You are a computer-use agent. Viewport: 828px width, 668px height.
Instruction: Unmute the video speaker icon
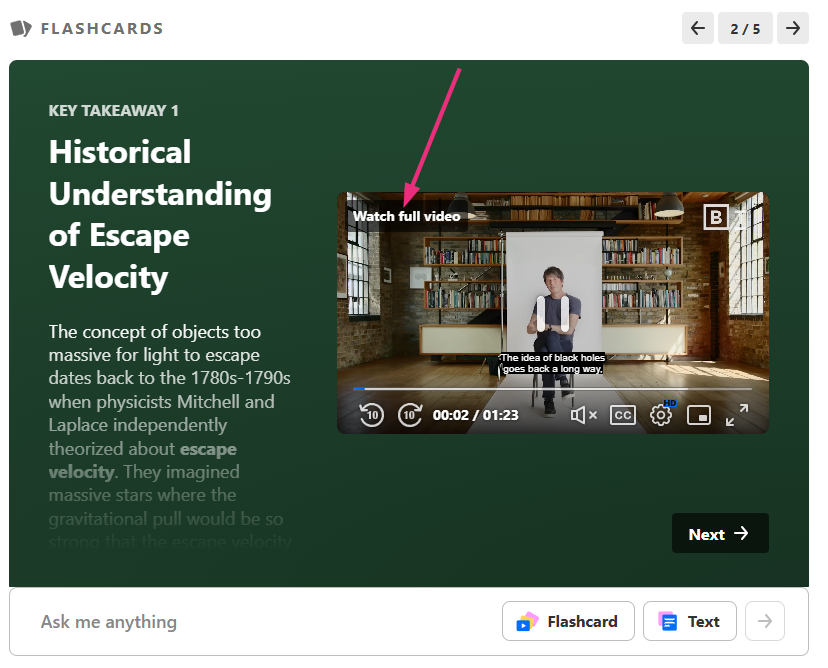pos(584,415)
